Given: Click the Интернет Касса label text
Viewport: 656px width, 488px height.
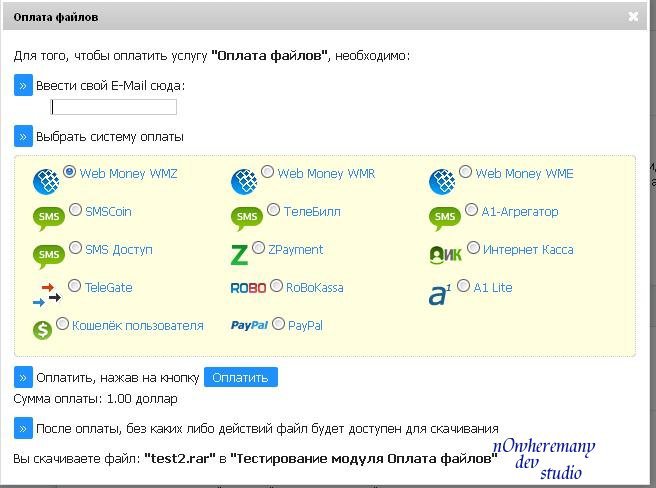Looking at the screenshot, I should tap(528, 250).
